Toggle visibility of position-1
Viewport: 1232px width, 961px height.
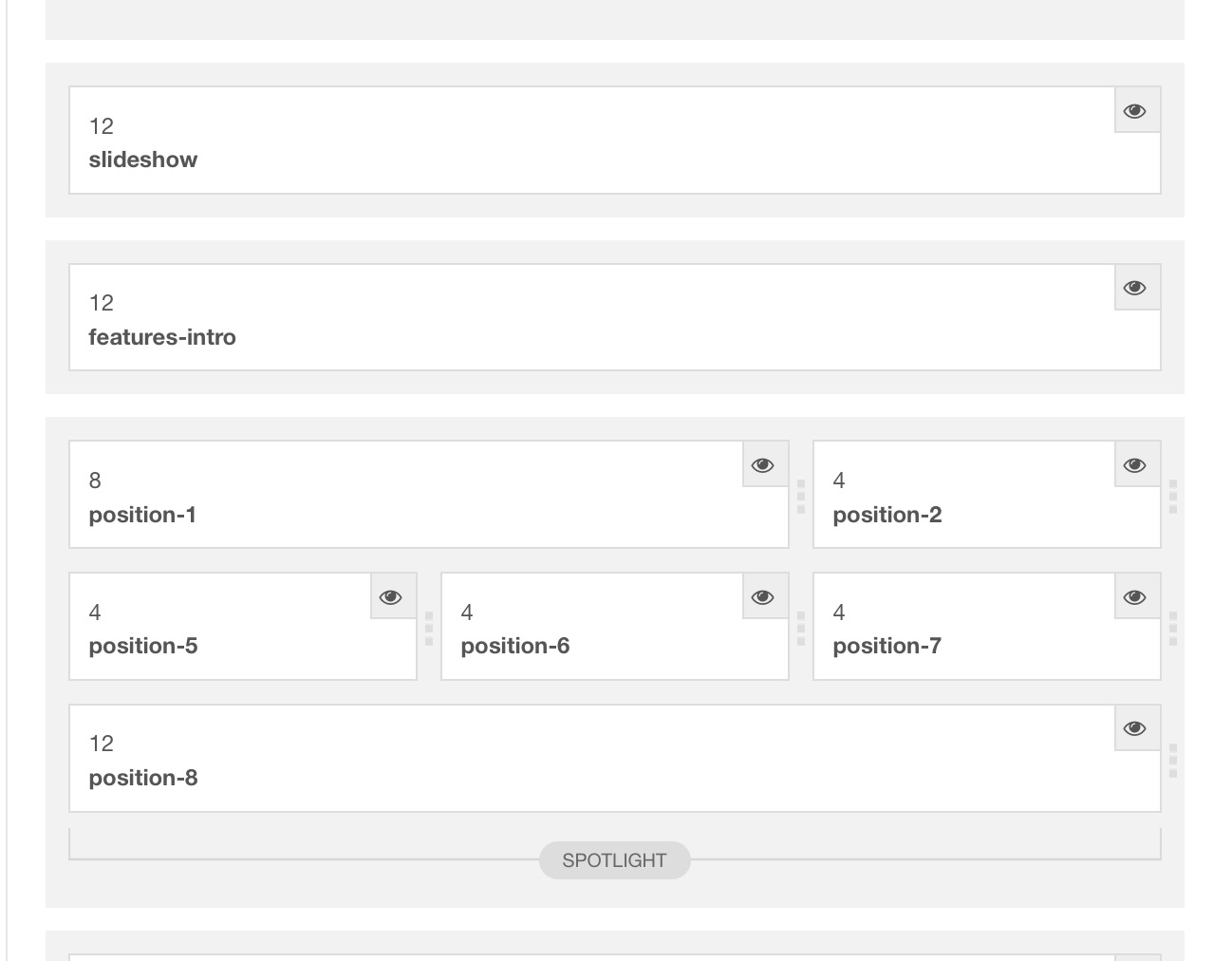point(764,464)
